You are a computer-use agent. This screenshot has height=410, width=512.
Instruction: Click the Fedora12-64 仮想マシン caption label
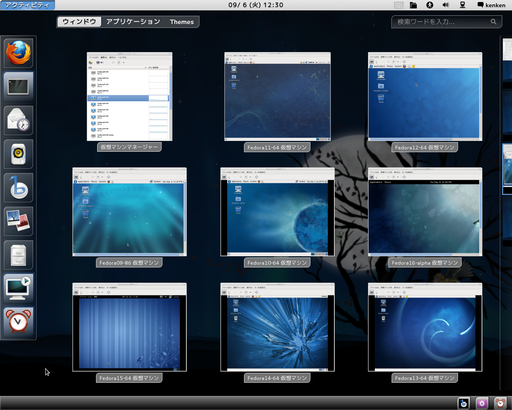(424, 147)
